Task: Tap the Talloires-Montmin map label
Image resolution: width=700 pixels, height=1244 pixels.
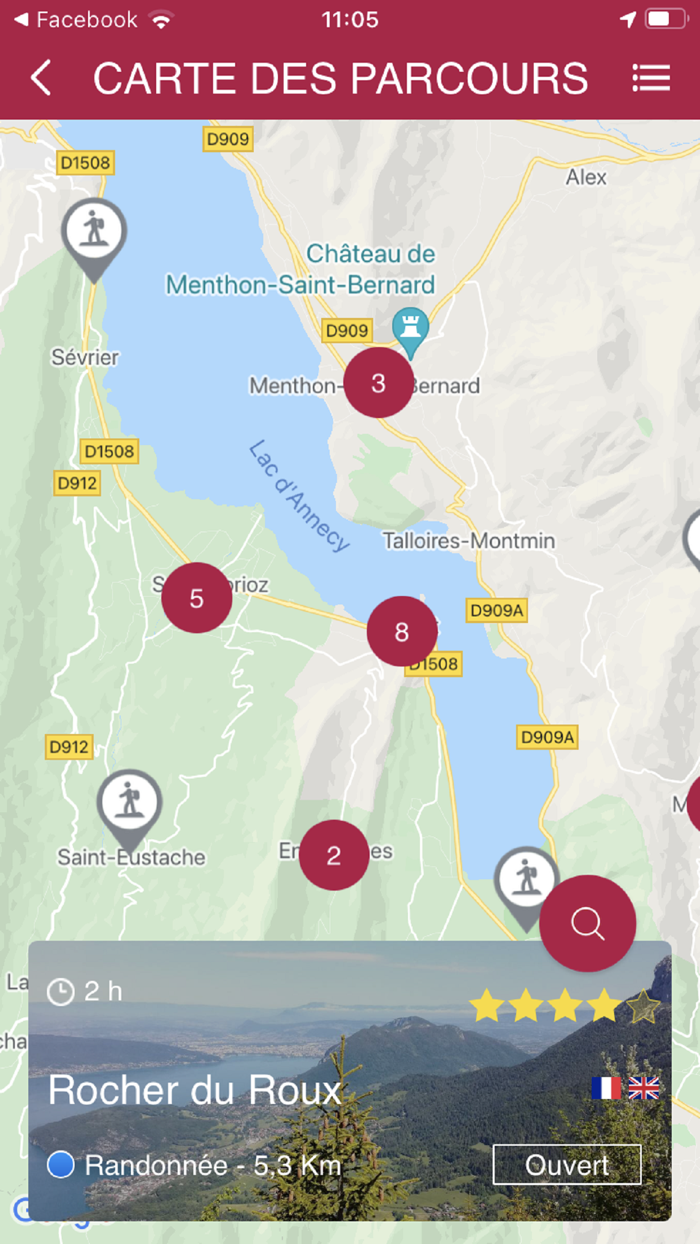Action: tap(469, 541)
